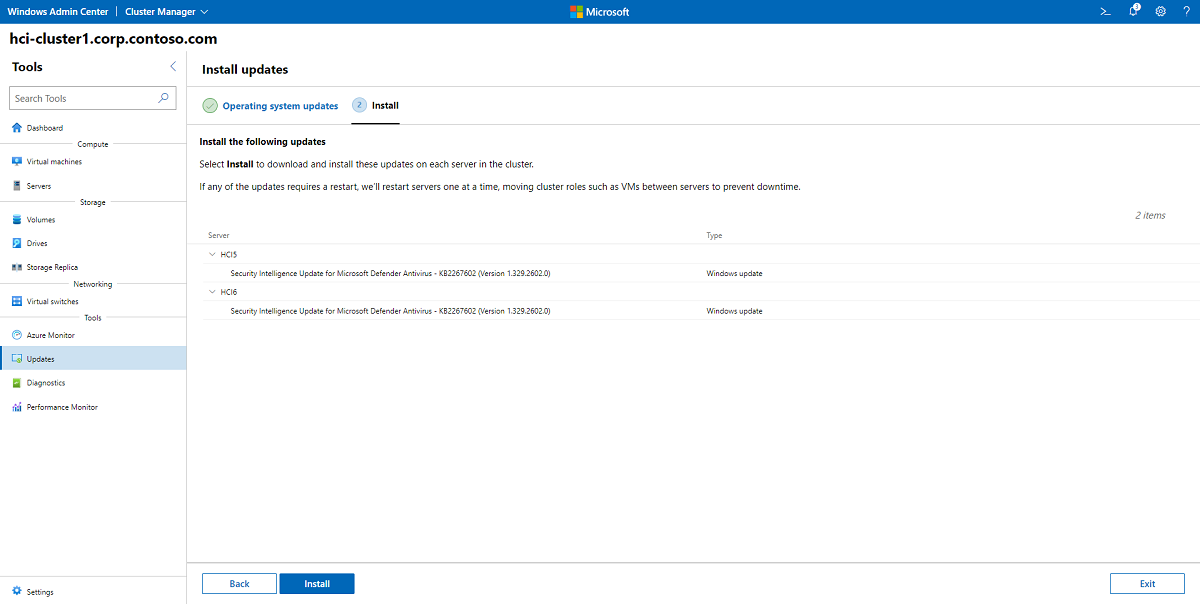Collapse the Tools sidebar with the chevron
Image resolution: width=1200 pixels, height=604 pixels.
(173, 67)
